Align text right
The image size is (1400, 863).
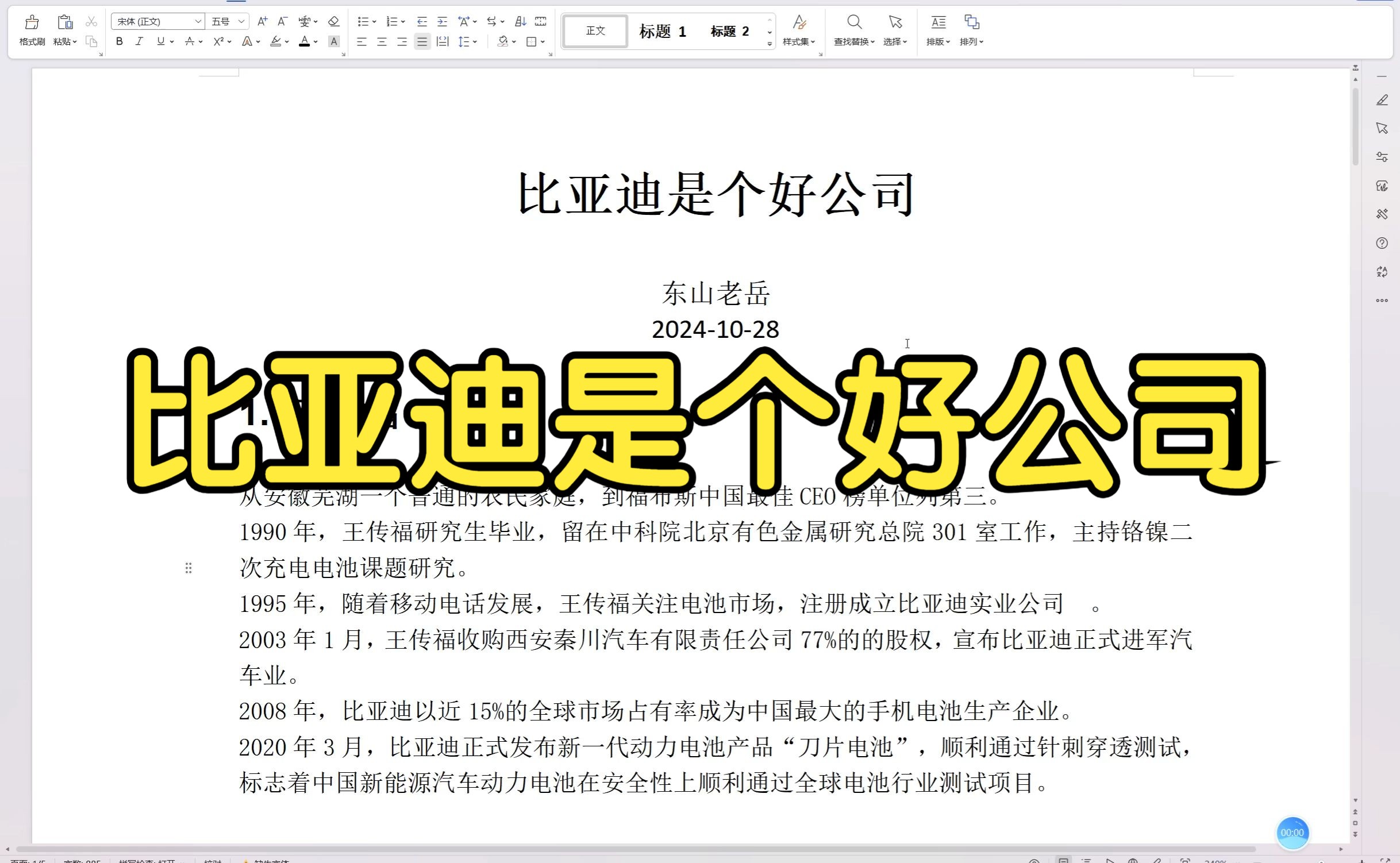tap(402, 41)
